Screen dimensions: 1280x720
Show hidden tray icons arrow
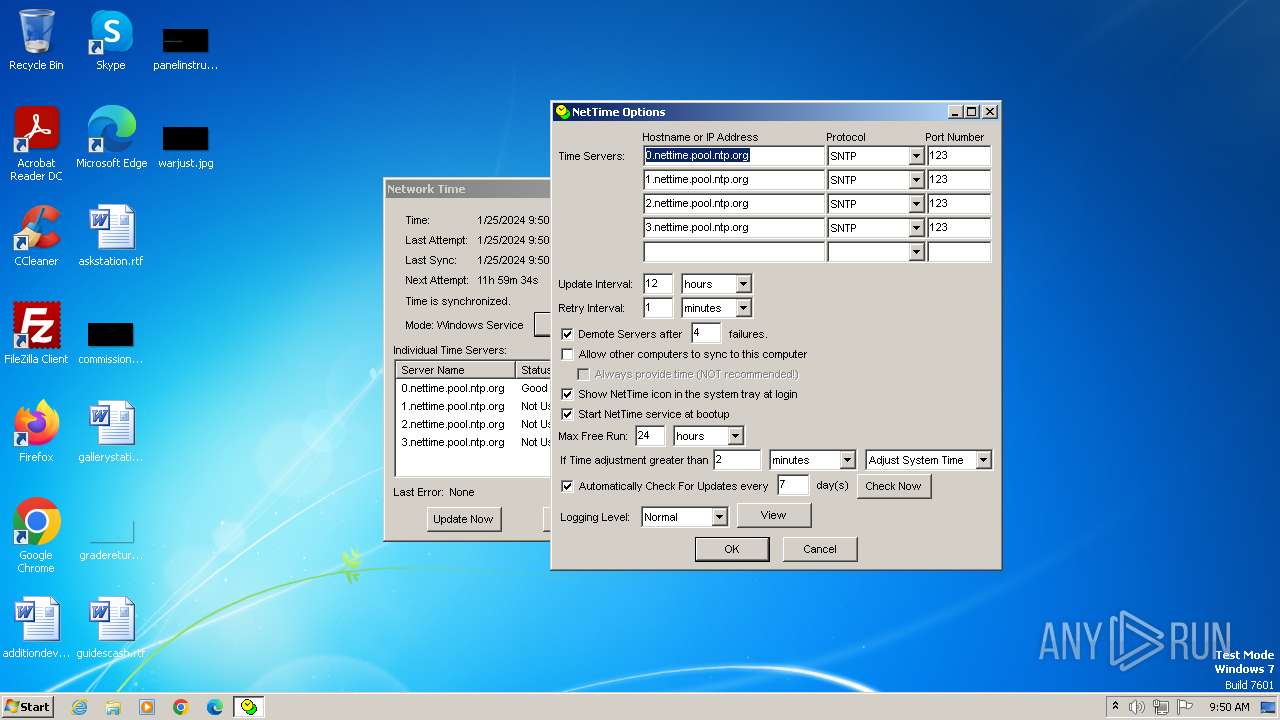pos(1115,706)
